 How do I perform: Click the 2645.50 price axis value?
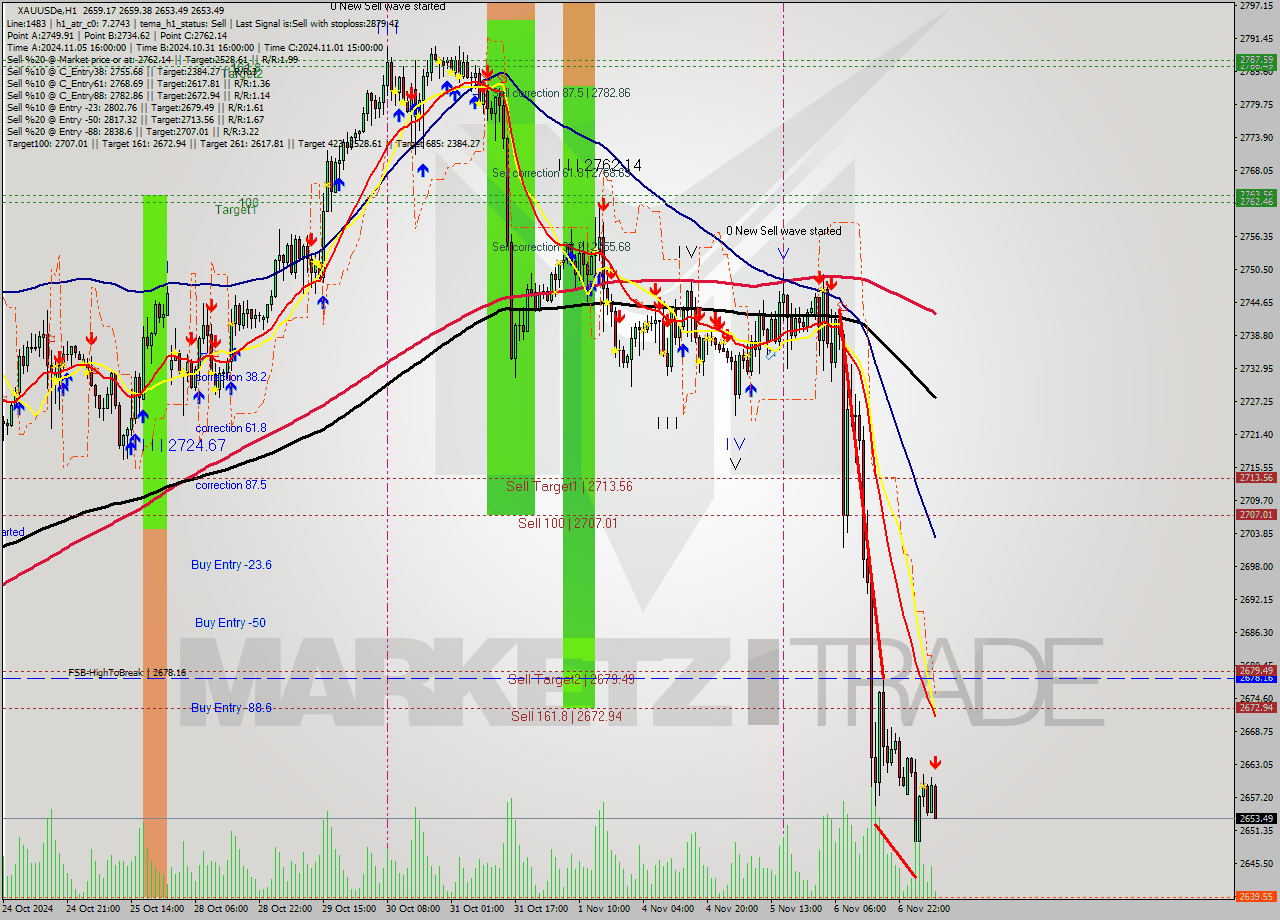1256,863
